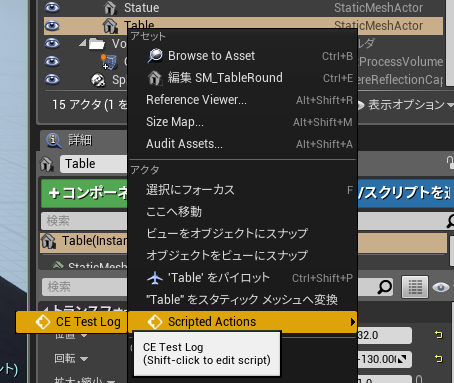
Task: Click the Table actor name field
Action: (94, 164)
